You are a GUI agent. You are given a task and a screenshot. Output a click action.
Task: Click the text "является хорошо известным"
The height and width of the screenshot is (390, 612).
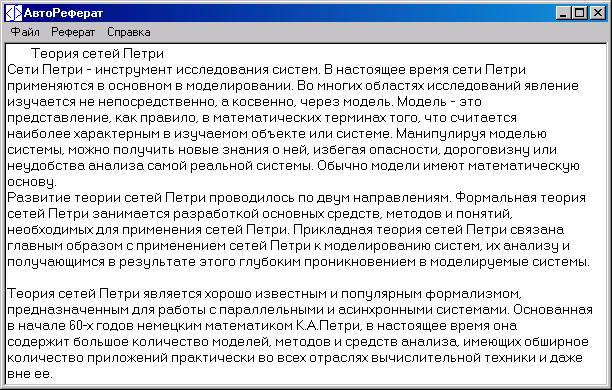[235, 294]
